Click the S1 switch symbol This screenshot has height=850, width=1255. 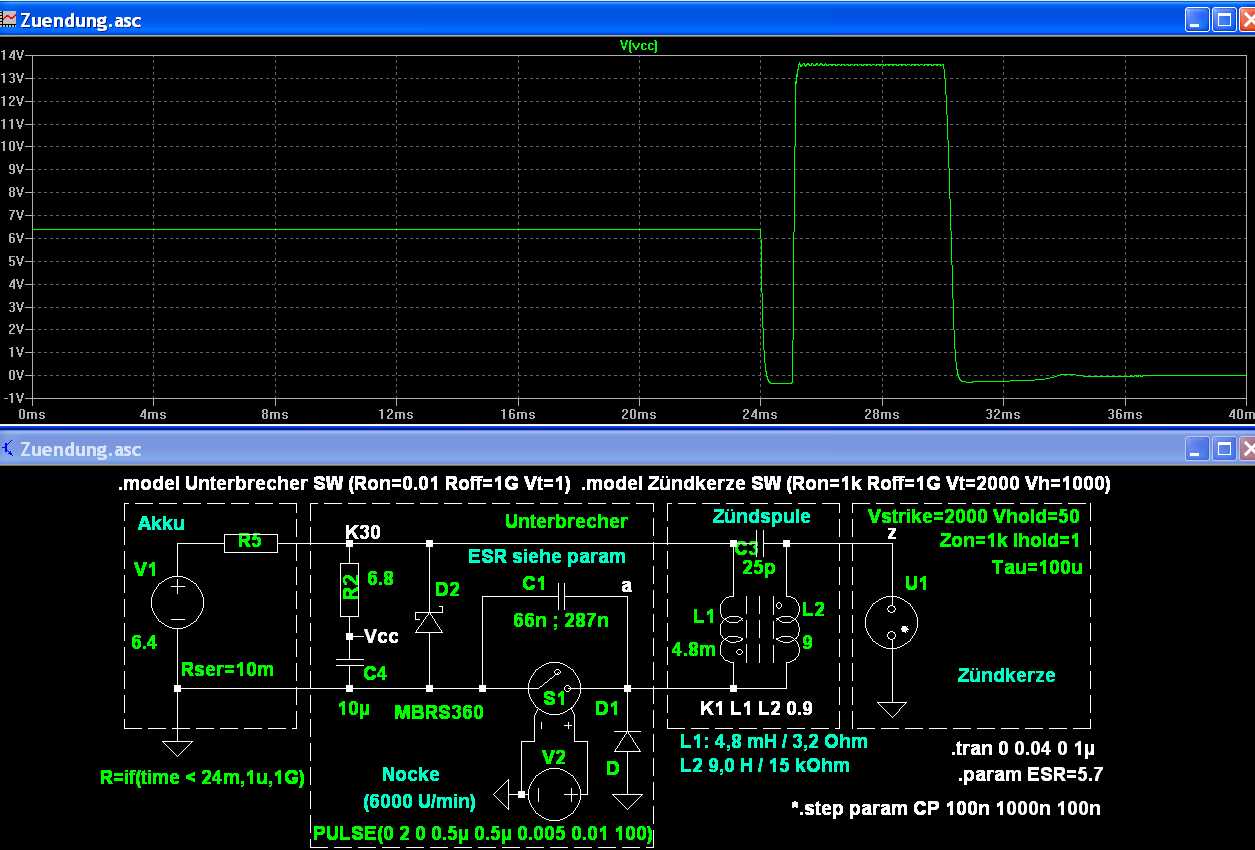(x=553, y=689)
